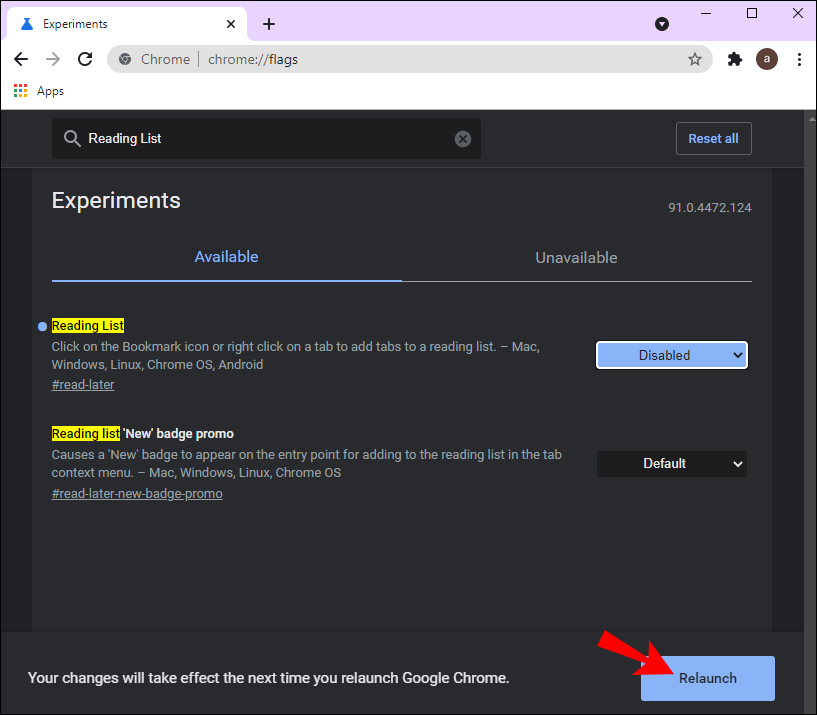Close the Experiments tab
The image size is (817, 715).
[x=231, y=24]
